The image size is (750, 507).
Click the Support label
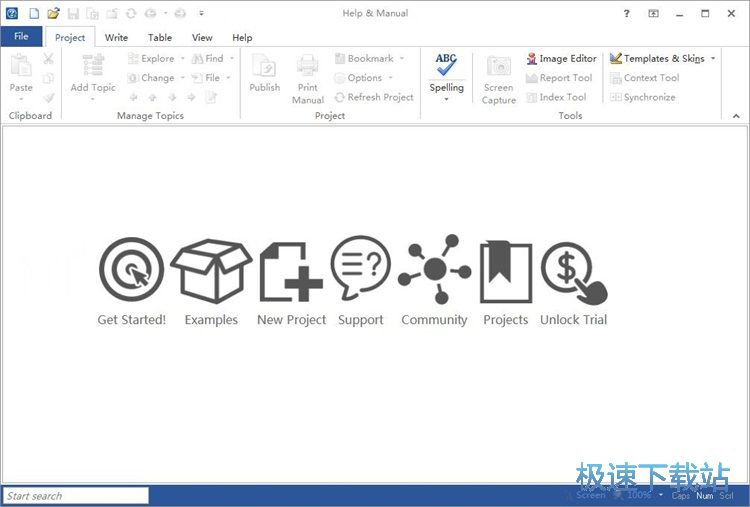361,320
